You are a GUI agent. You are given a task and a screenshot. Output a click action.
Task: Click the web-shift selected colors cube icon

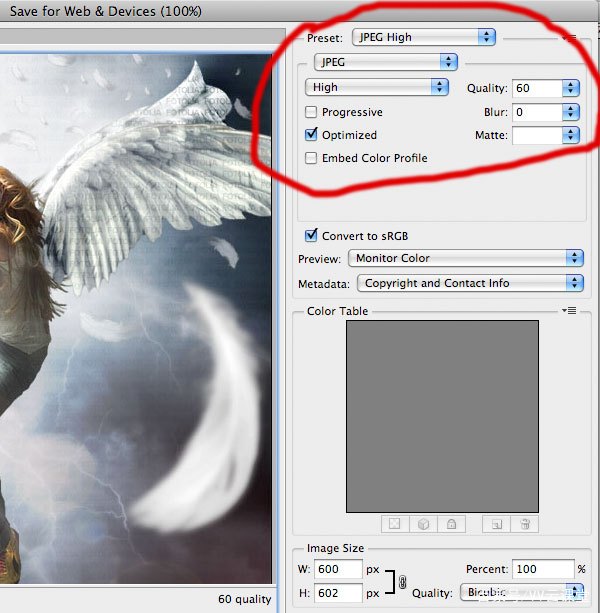tap(423, 524)
